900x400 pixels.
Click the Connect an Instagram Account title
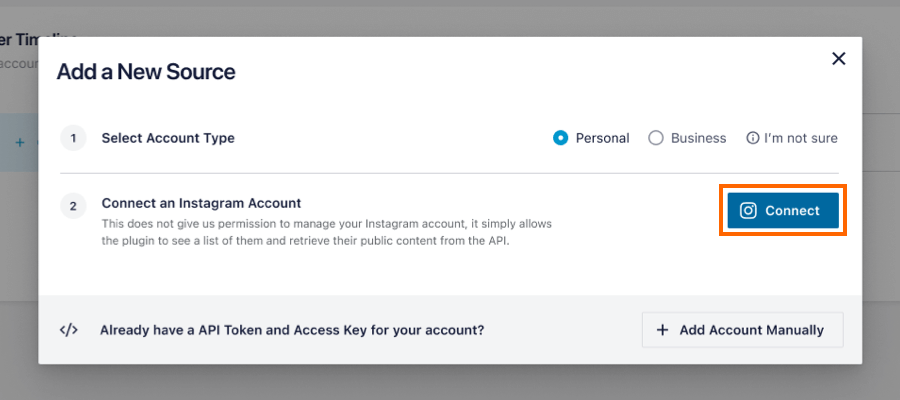coord(201,203)
